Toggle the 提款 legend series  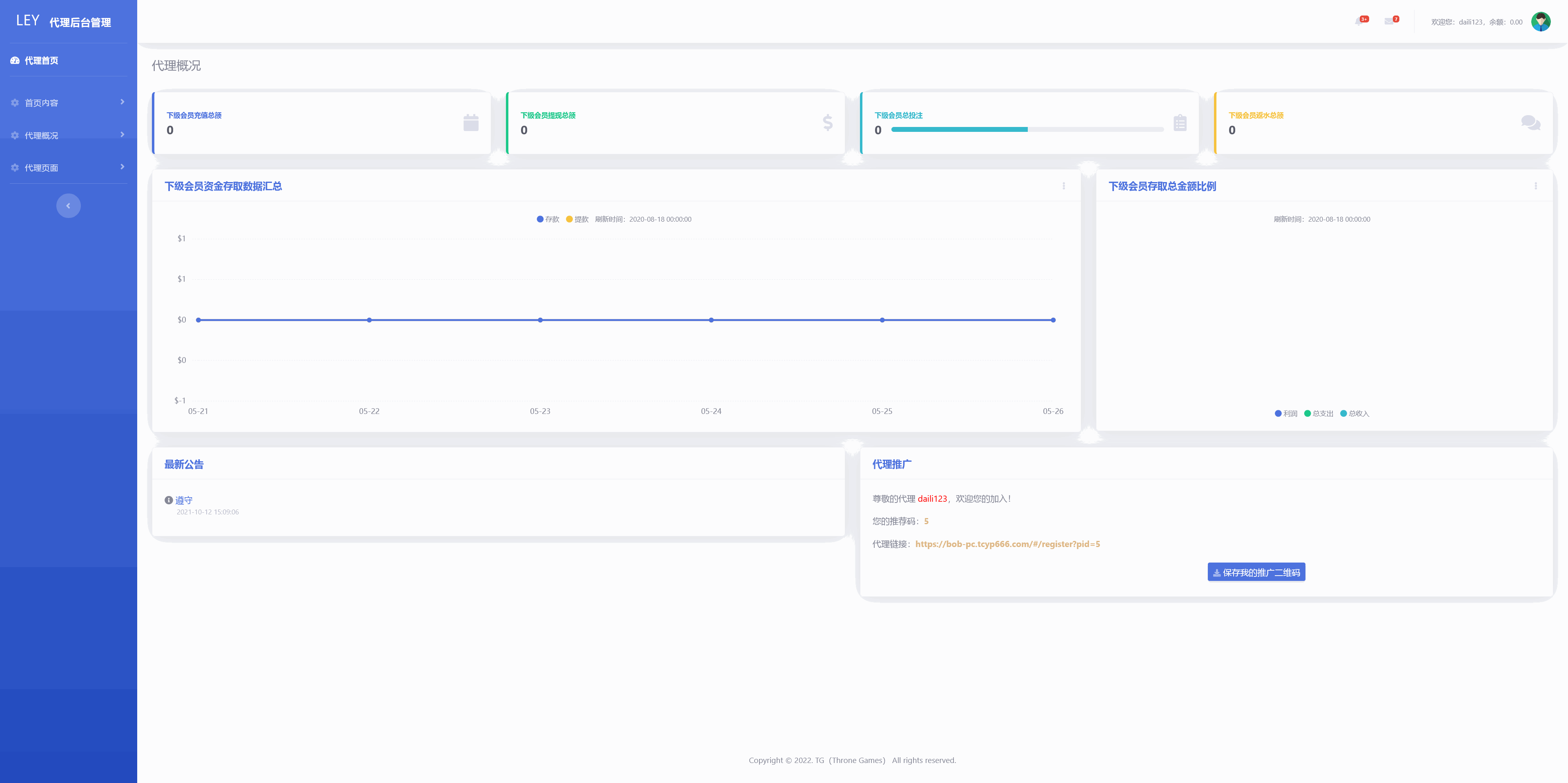pyautogui.click(x=577, y=220)
